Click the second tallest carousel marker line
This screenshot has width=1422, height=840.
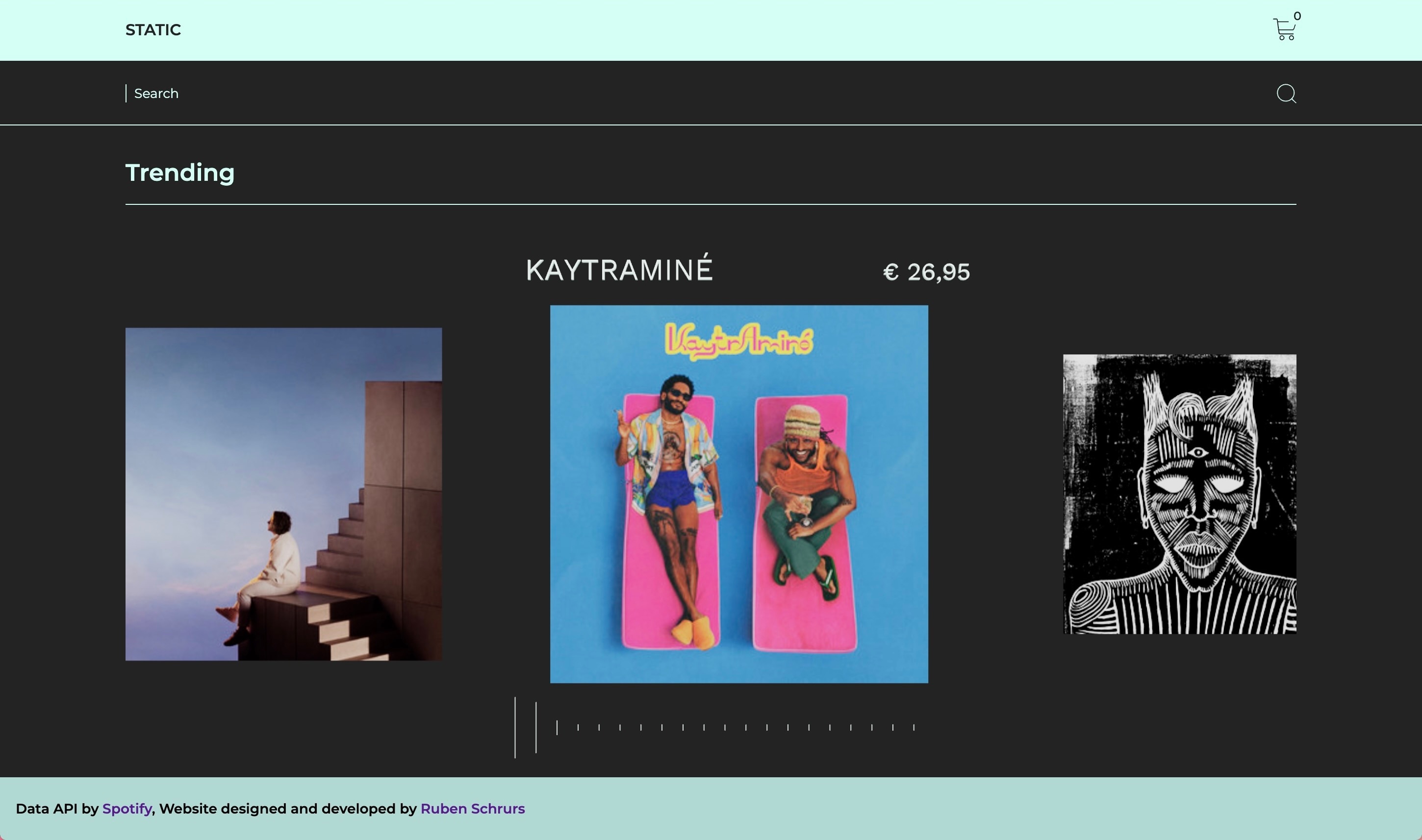(536, 727)
